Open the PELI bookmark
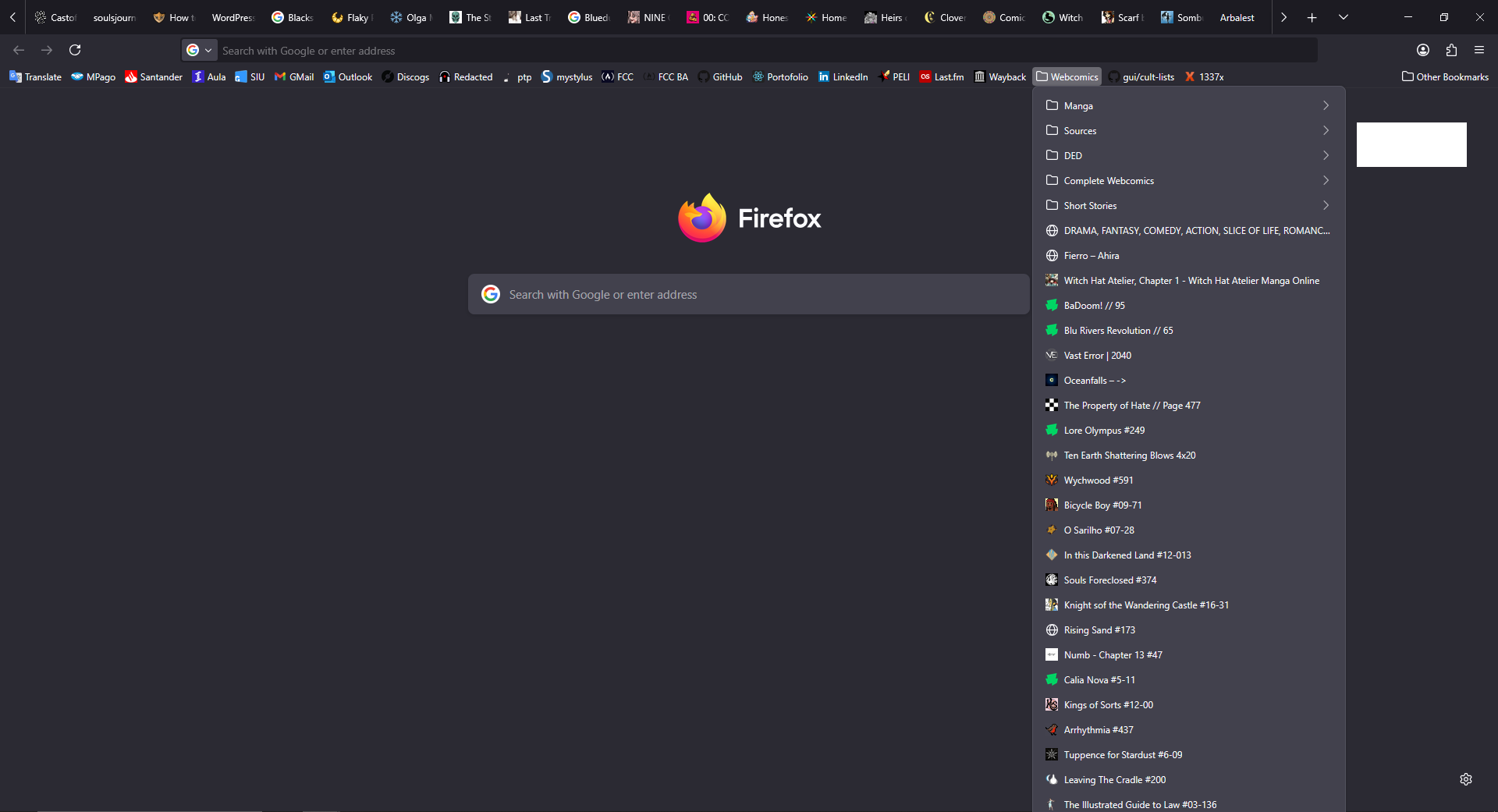Viewport: 1498px width, 812px height. click(894, 76)
